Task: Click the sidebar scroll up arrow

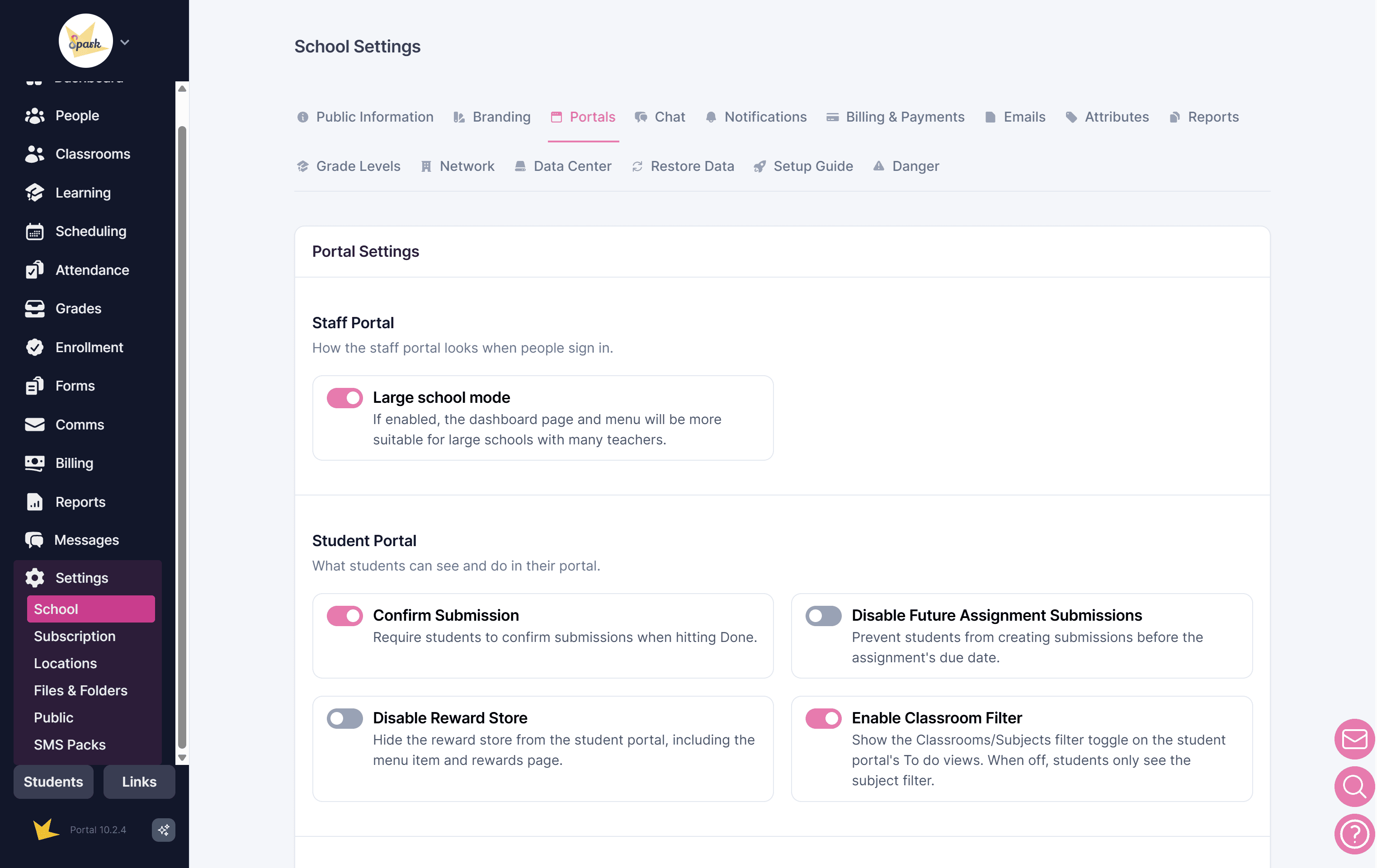Action: pos(182,89)
